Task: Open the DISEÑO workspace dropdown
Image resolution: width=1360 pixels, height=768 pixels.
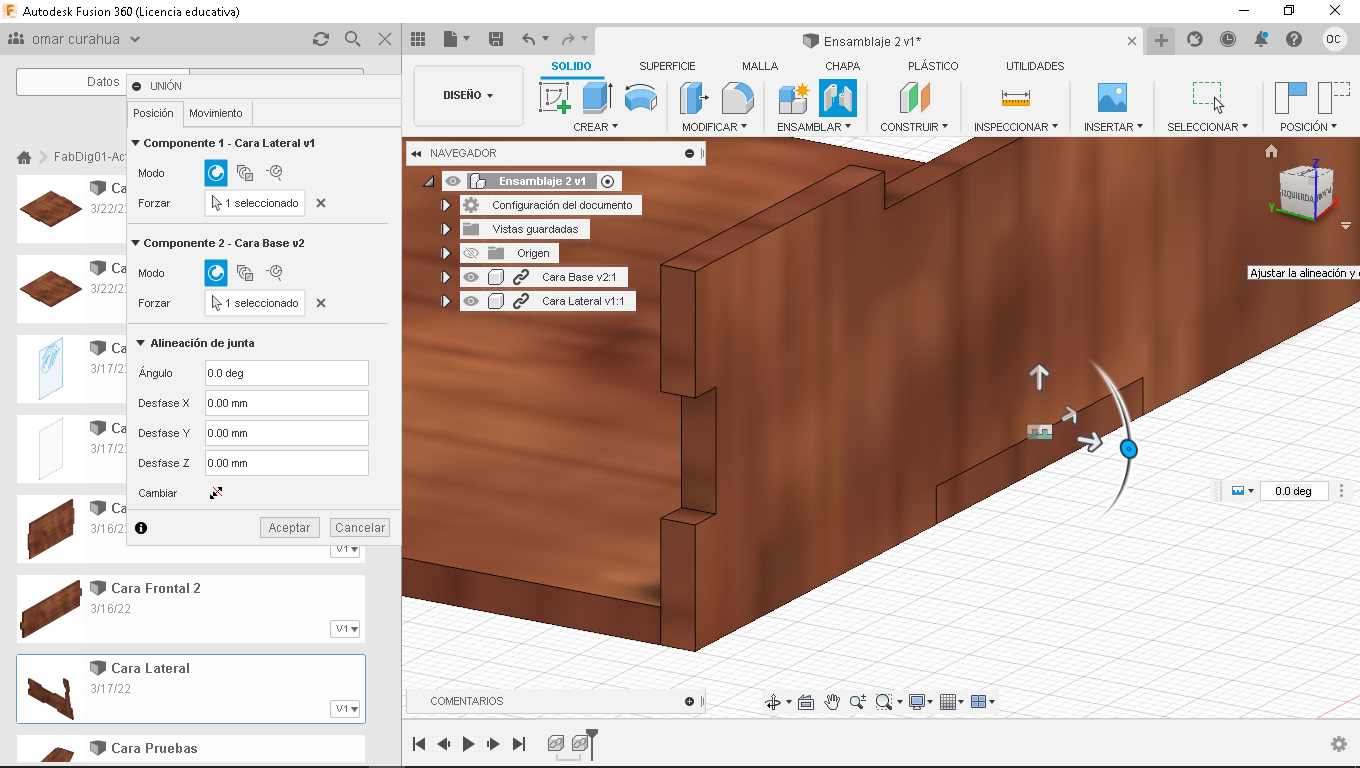Action: pos(468,96)
